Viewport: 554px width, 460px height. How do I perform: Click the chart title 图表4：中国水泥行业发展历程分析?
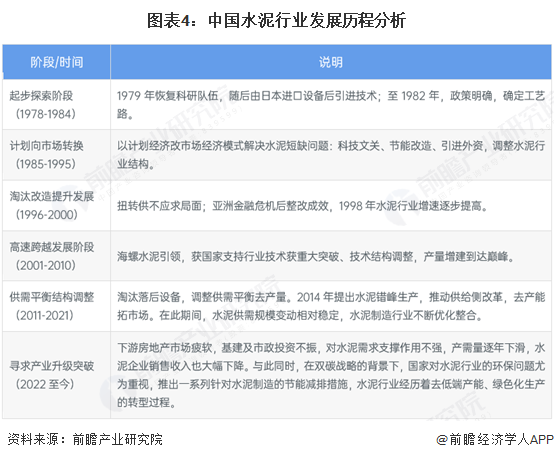[276, 20]
